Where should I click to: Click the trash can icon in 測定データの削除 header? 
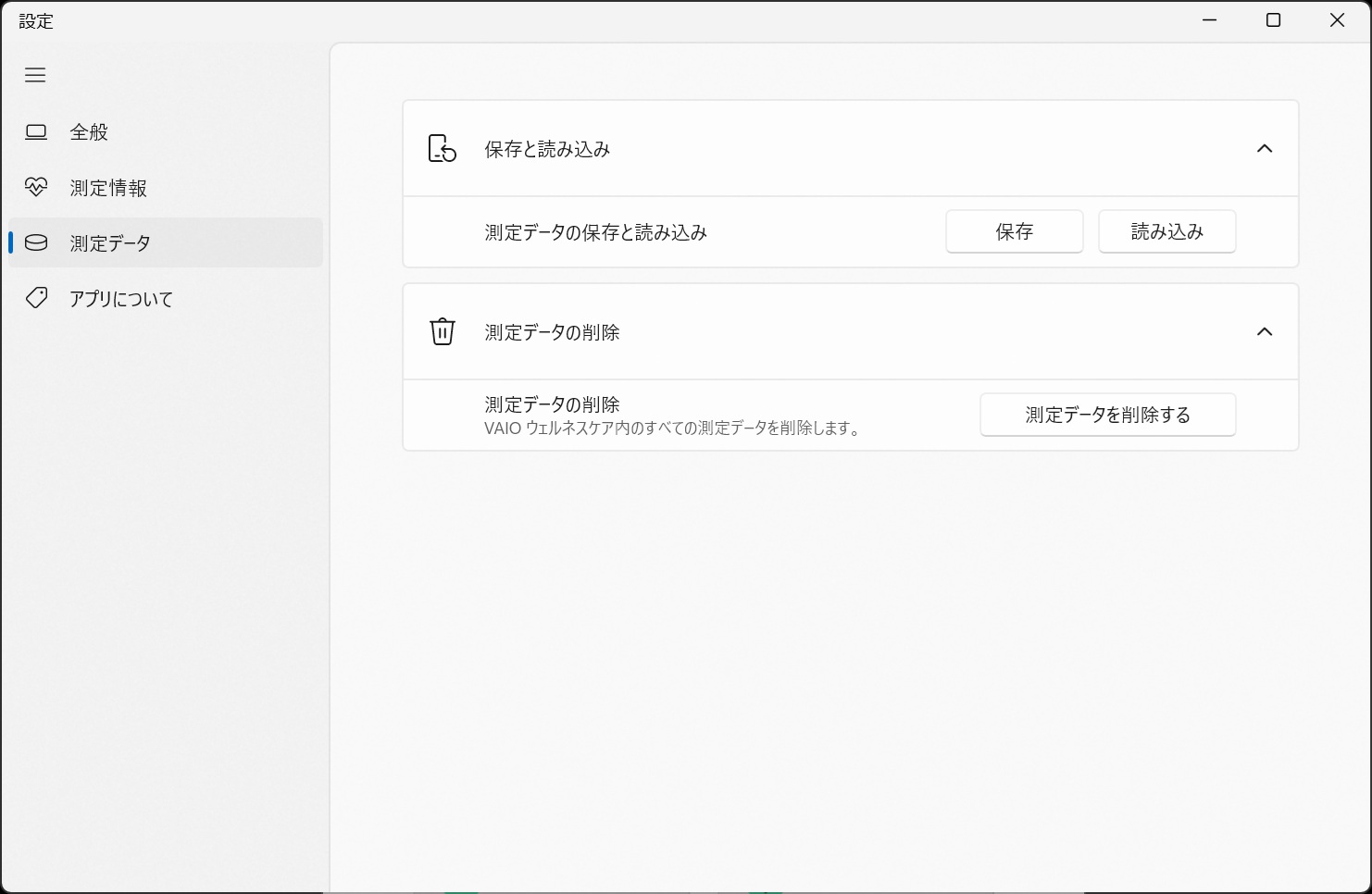[443, 331]
